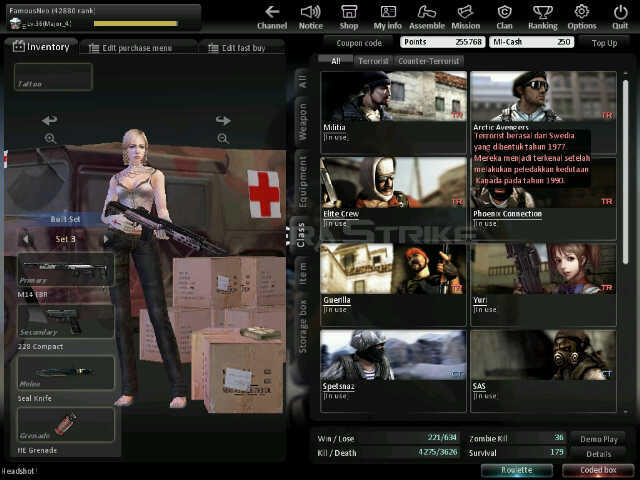Screen dimensions: 640x480
Task: Open My info profile icon
Action: point(387,18)
